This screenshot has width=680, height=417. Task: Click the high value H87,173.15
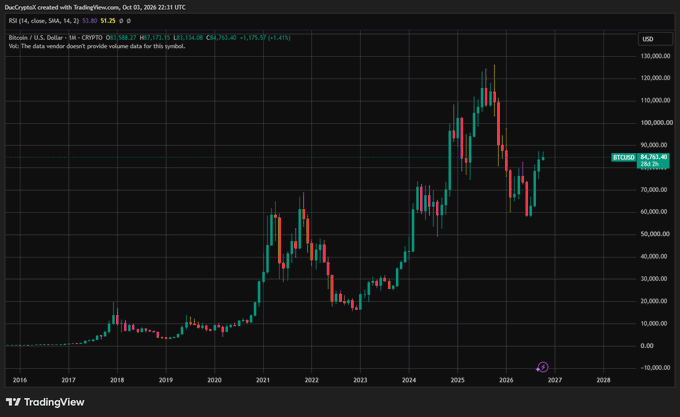click(155, 38)
